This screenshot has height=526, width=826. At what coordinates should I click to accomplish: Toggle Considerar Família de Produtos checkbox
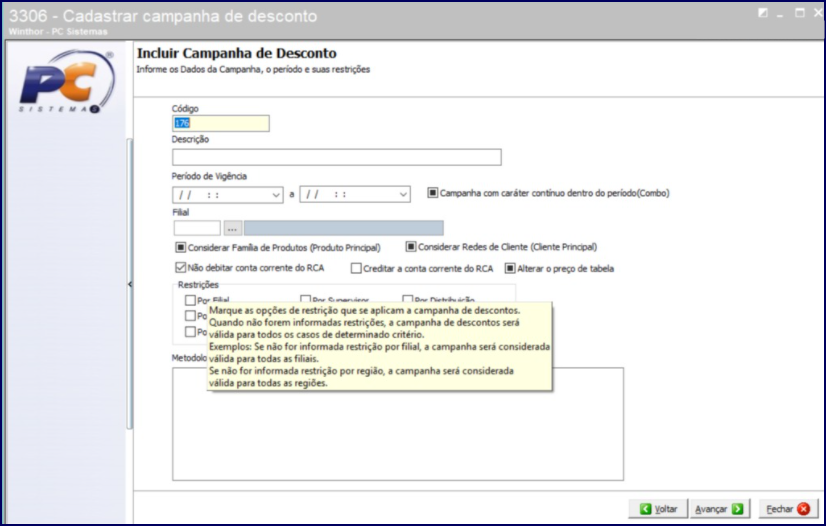click(x=181, y=247)
